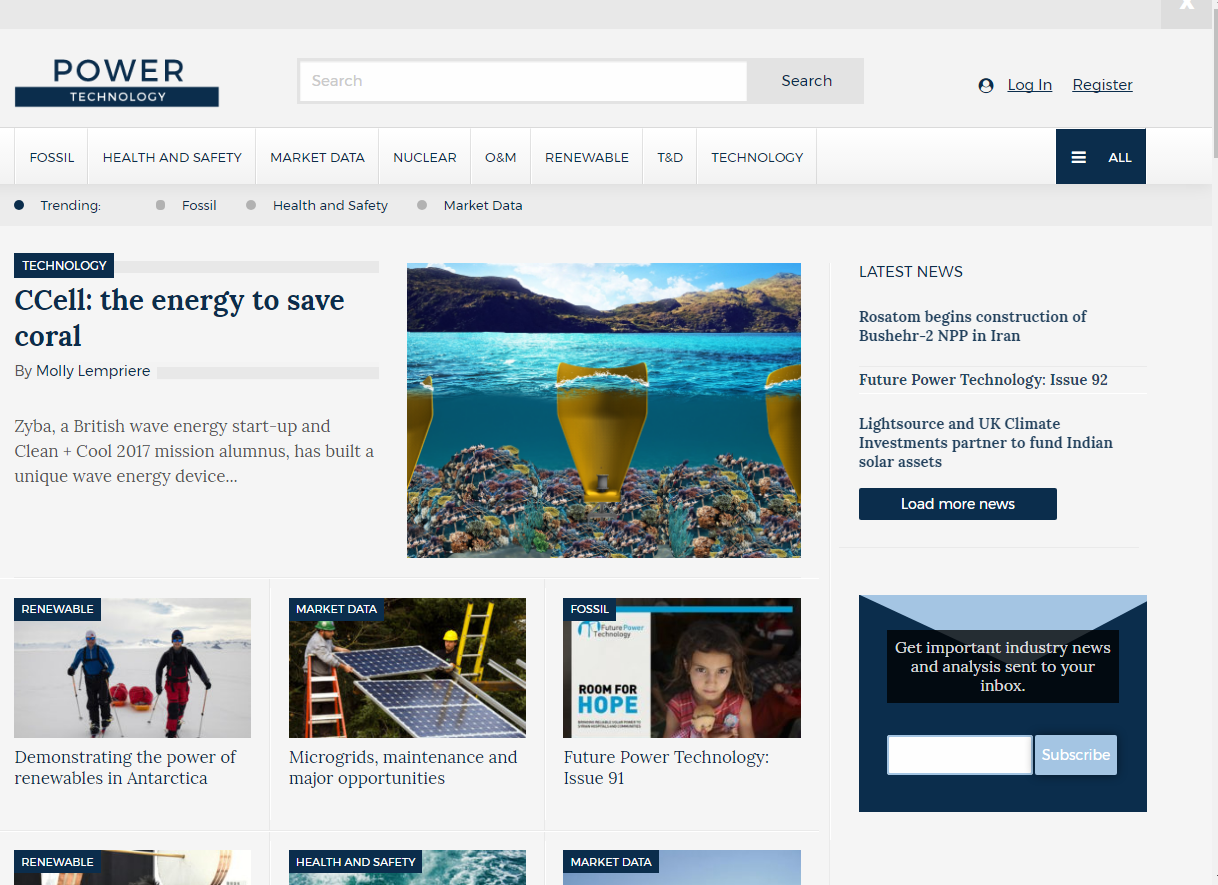This screenshot has width=1218, height=885.
Task: Open the ALL categories menu
Action: (1119, 157)
